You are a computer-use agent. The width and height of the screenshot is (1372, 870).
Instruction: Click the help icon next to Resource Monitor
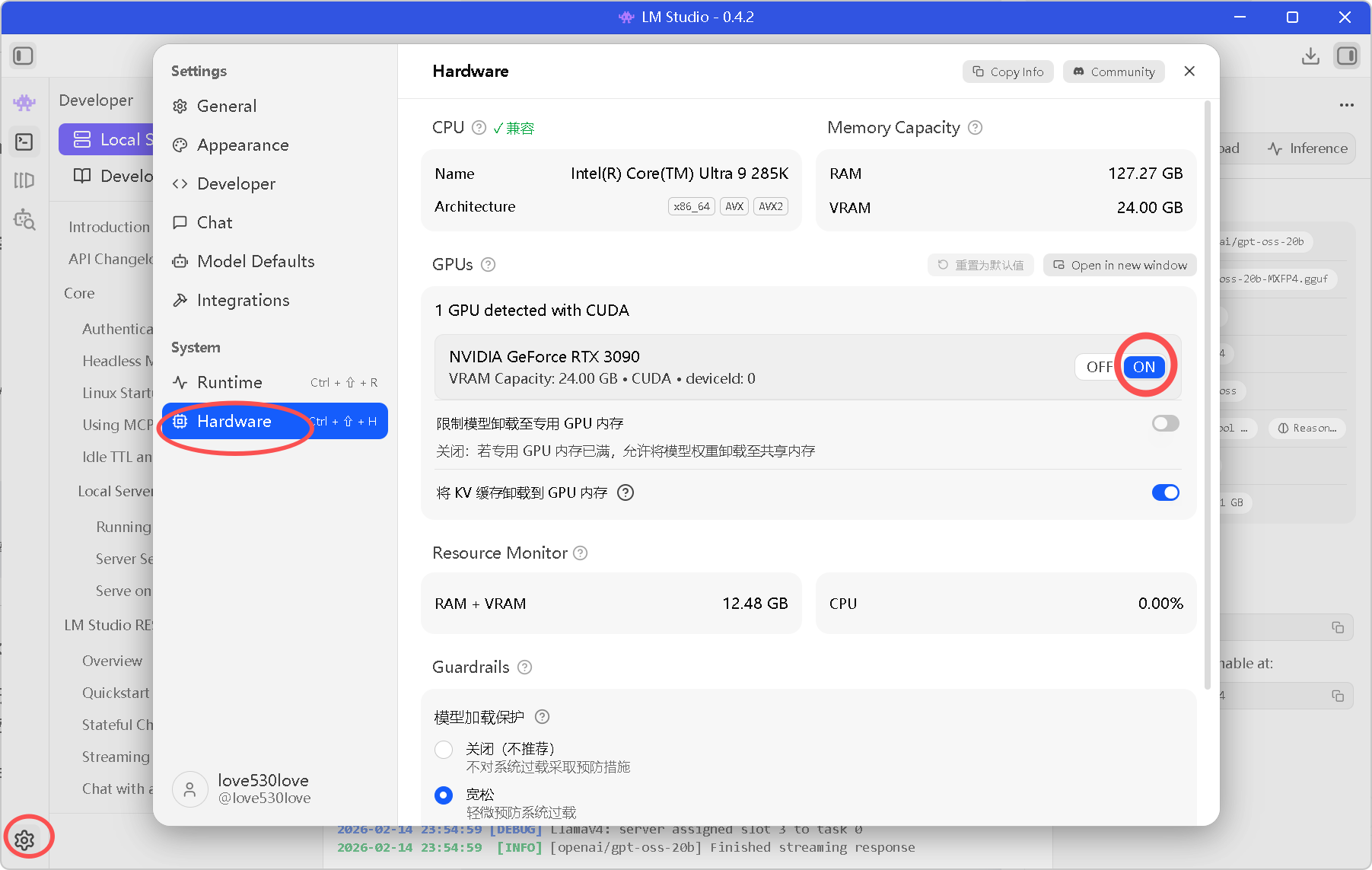click(x=581, y=553)
